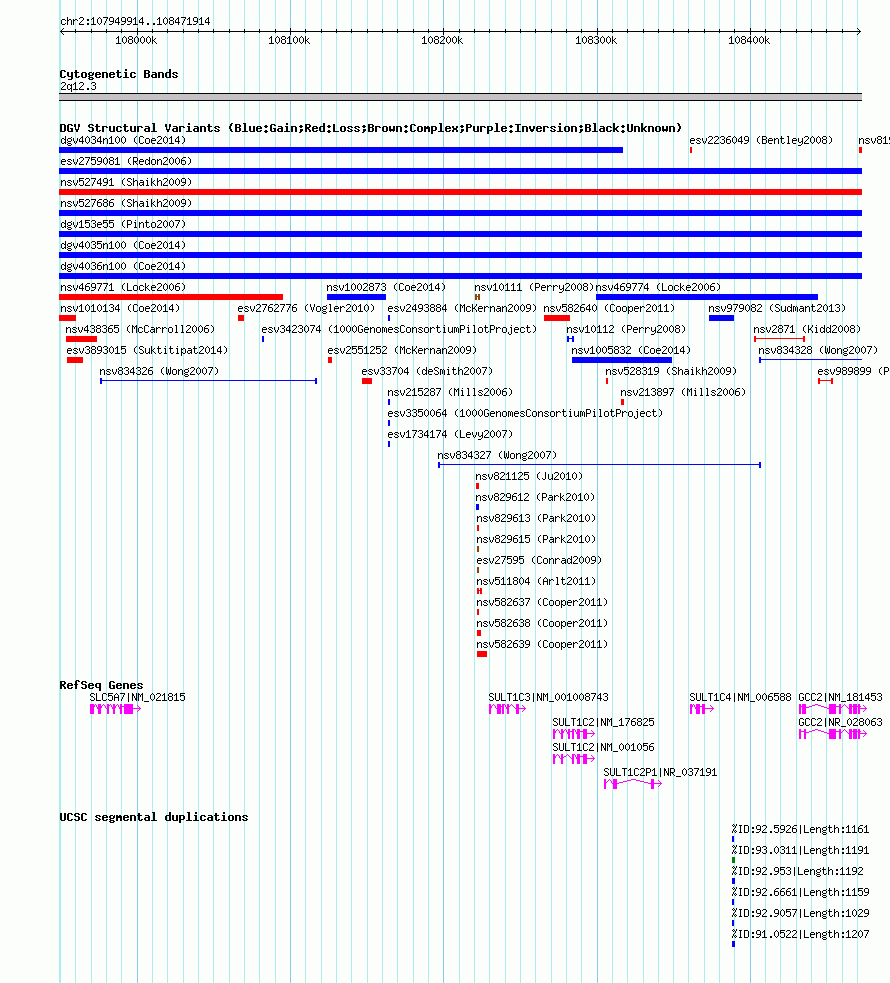Screen dimensions: 890x983
Task: Click the nsv469771 (Locke2006) red loss bar
Action: [x=171, y=297]
